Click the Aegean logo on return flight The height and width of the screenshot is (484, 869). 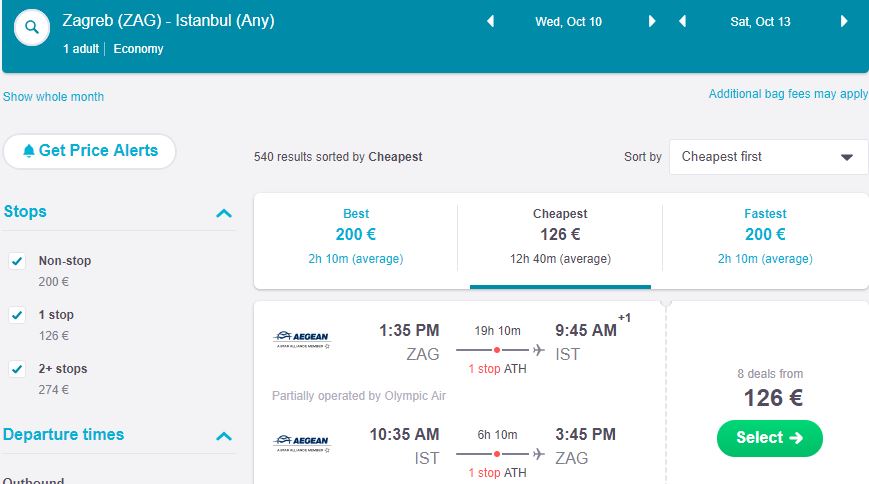301,443
